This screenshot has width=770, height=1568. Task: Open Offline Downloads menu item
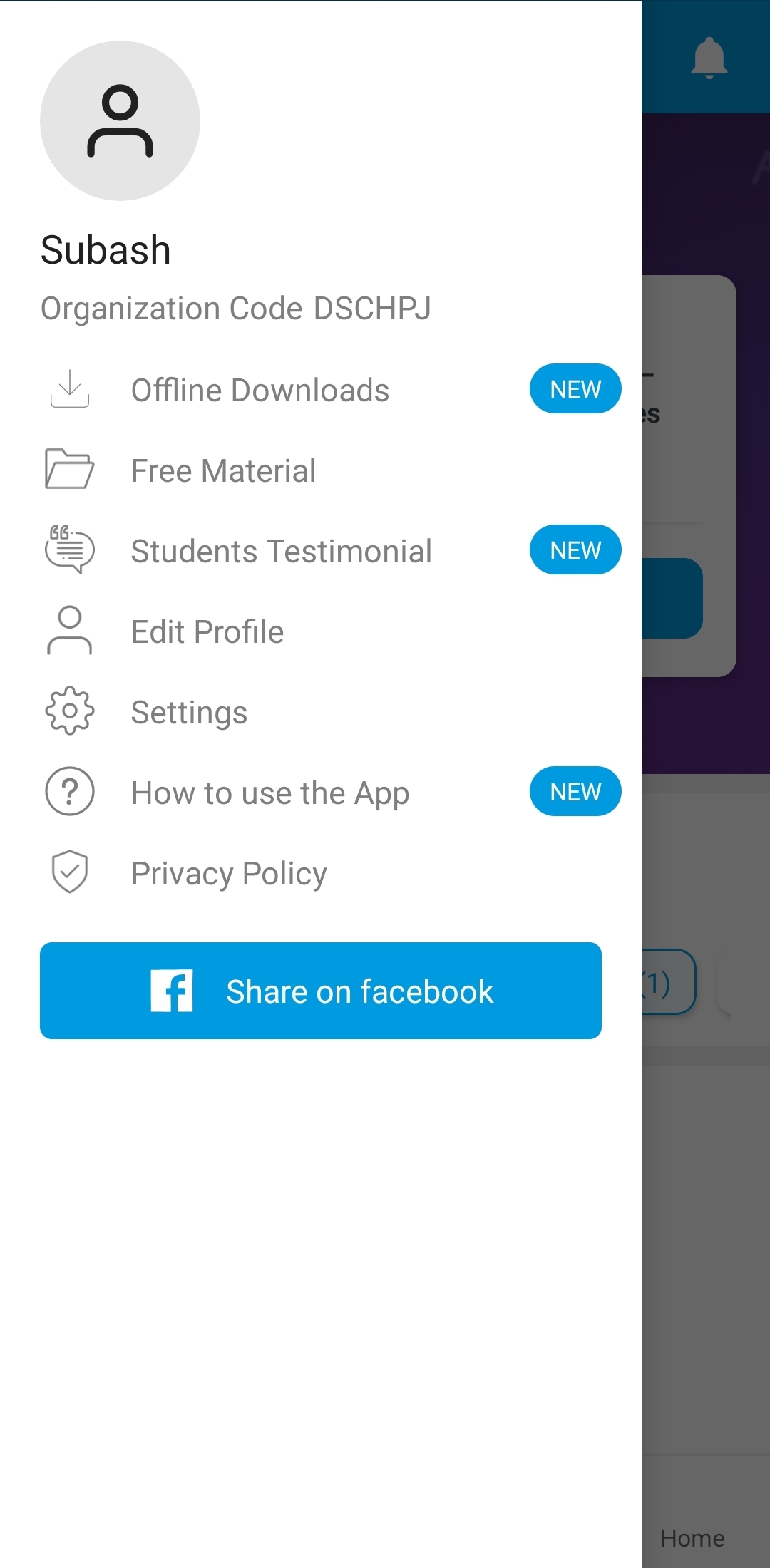point(260,391)
